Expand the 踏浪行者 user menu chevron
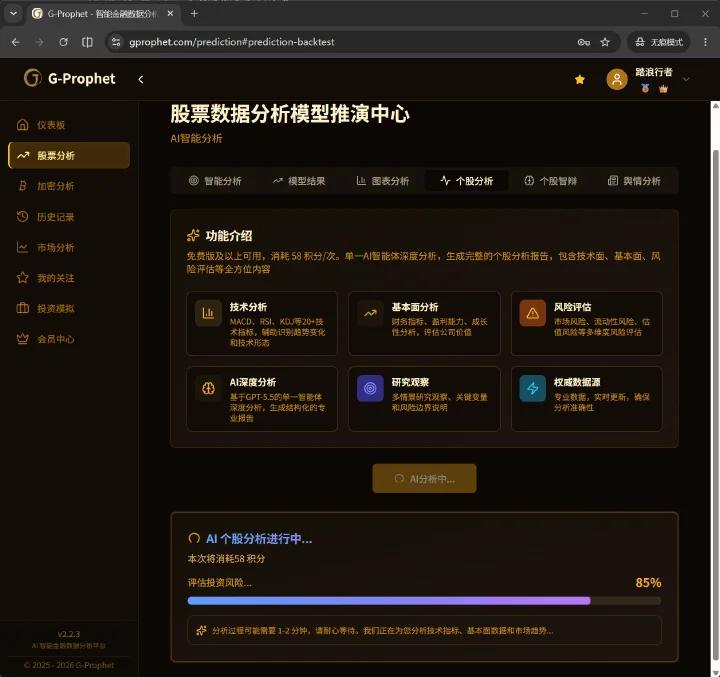 (686, 79)
